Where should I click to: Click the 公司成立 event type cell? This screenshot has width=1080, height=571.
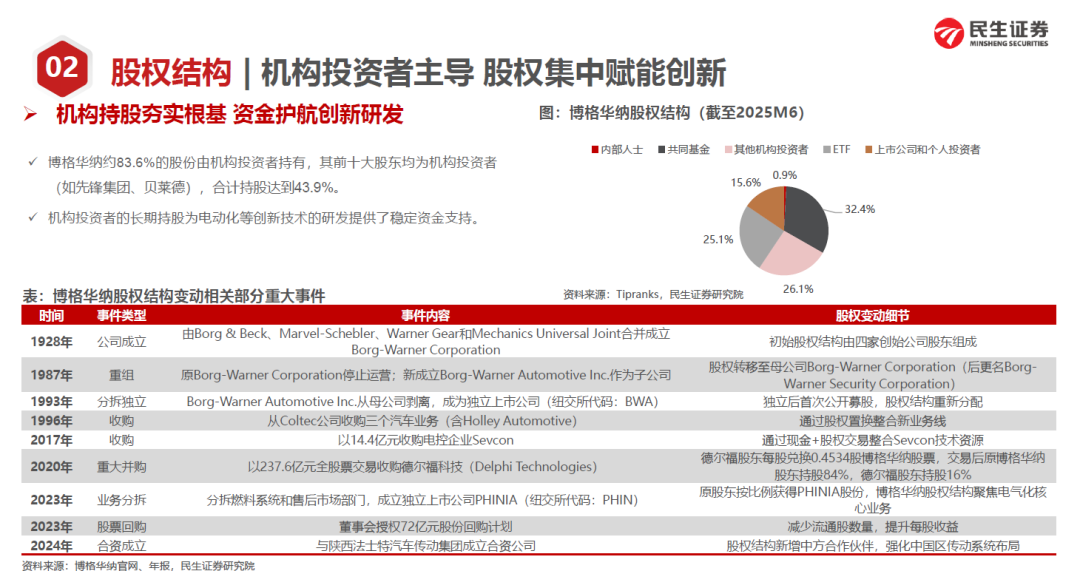[x=121, y=342]
